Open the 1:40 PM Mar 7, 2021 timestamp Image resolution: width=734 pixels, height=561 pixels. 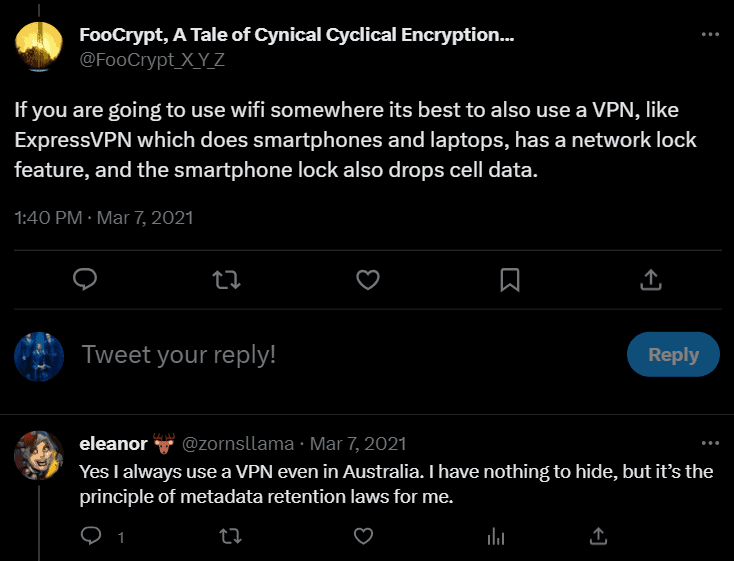104,216
